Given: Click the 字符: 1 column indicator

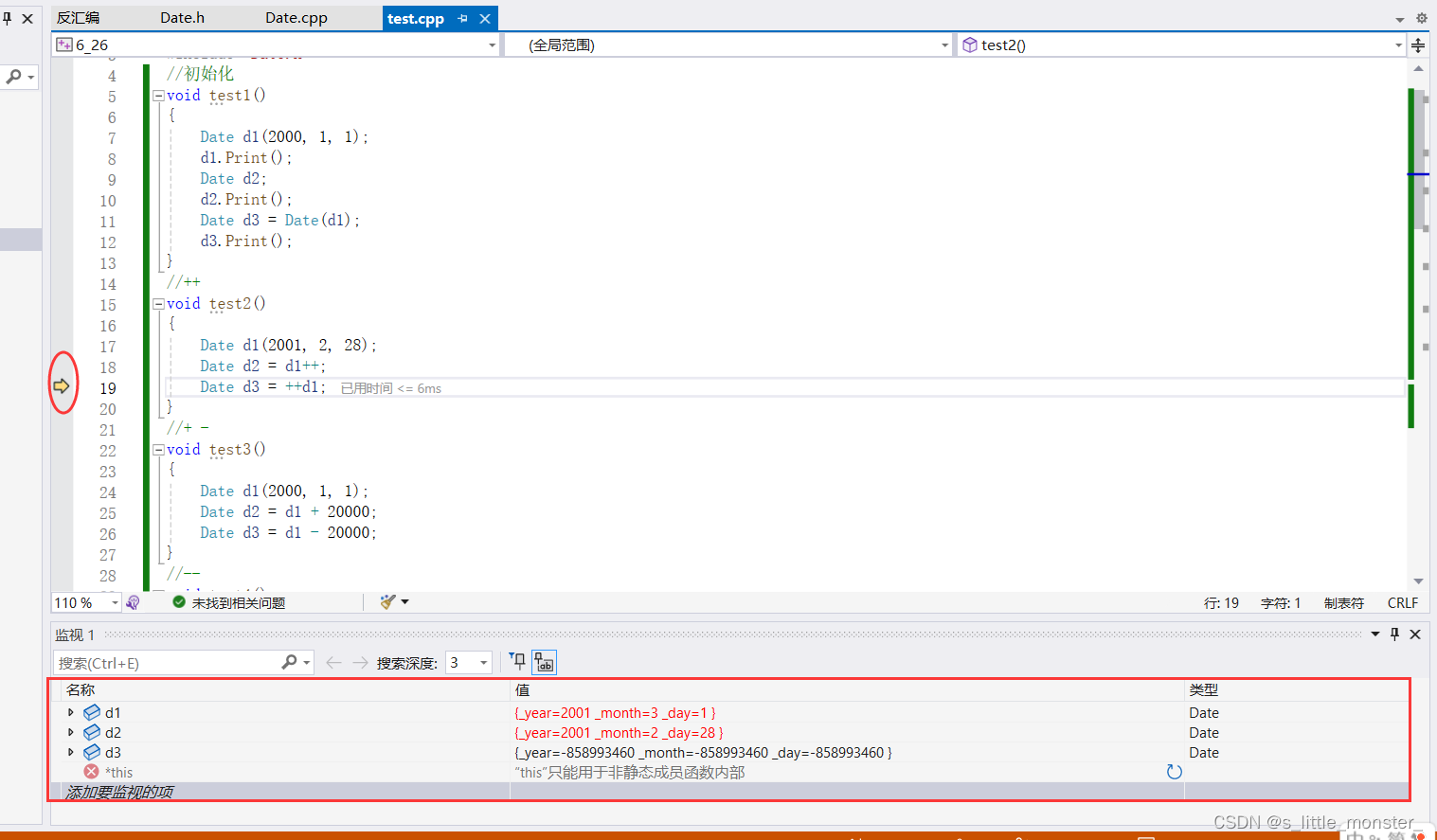Looking at the screenshot, I should click(x=1281, y=603).
